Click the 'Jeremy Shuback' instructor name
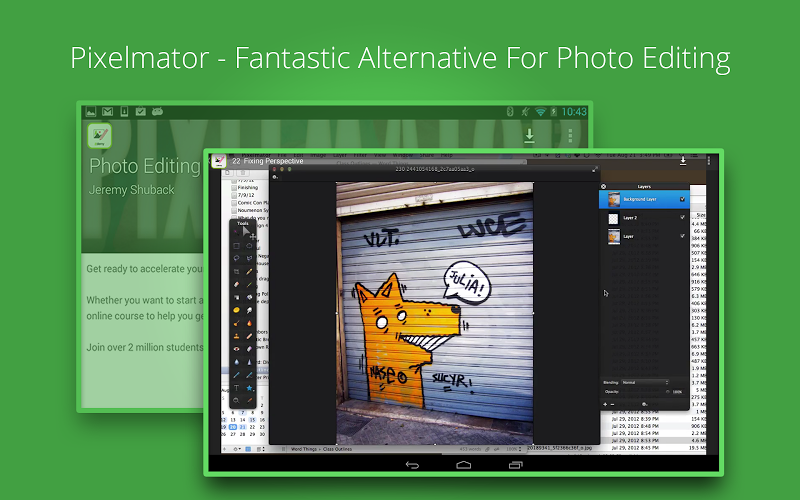Screen dimensions: 800x500 tap(132, 190)
